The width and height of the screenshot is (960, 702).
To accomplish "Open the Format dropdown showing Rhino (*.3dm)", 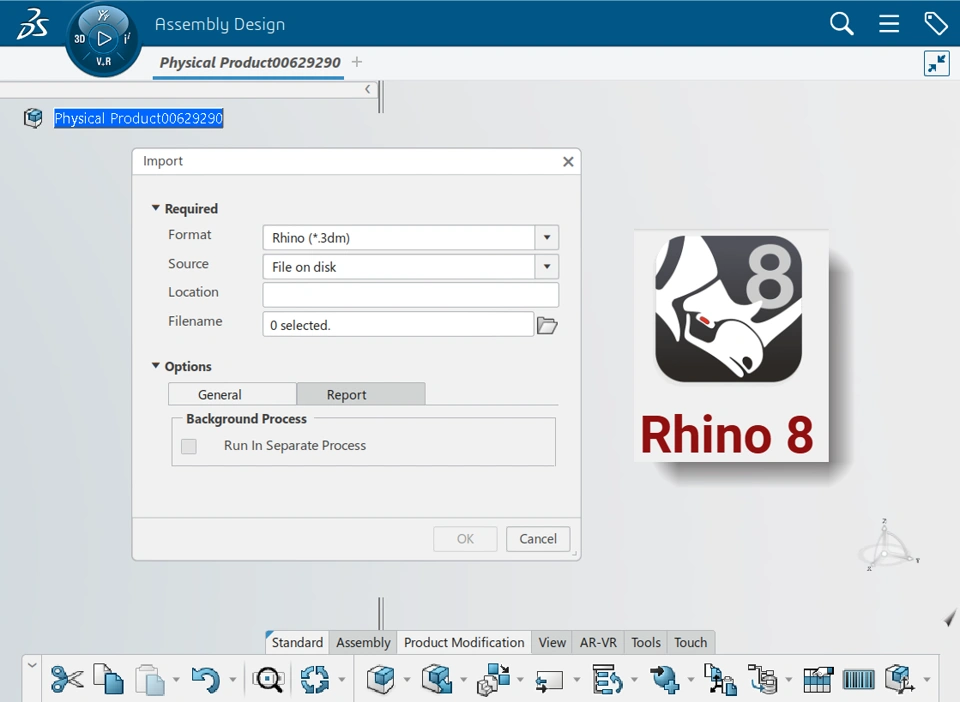I will pos(547,237).
